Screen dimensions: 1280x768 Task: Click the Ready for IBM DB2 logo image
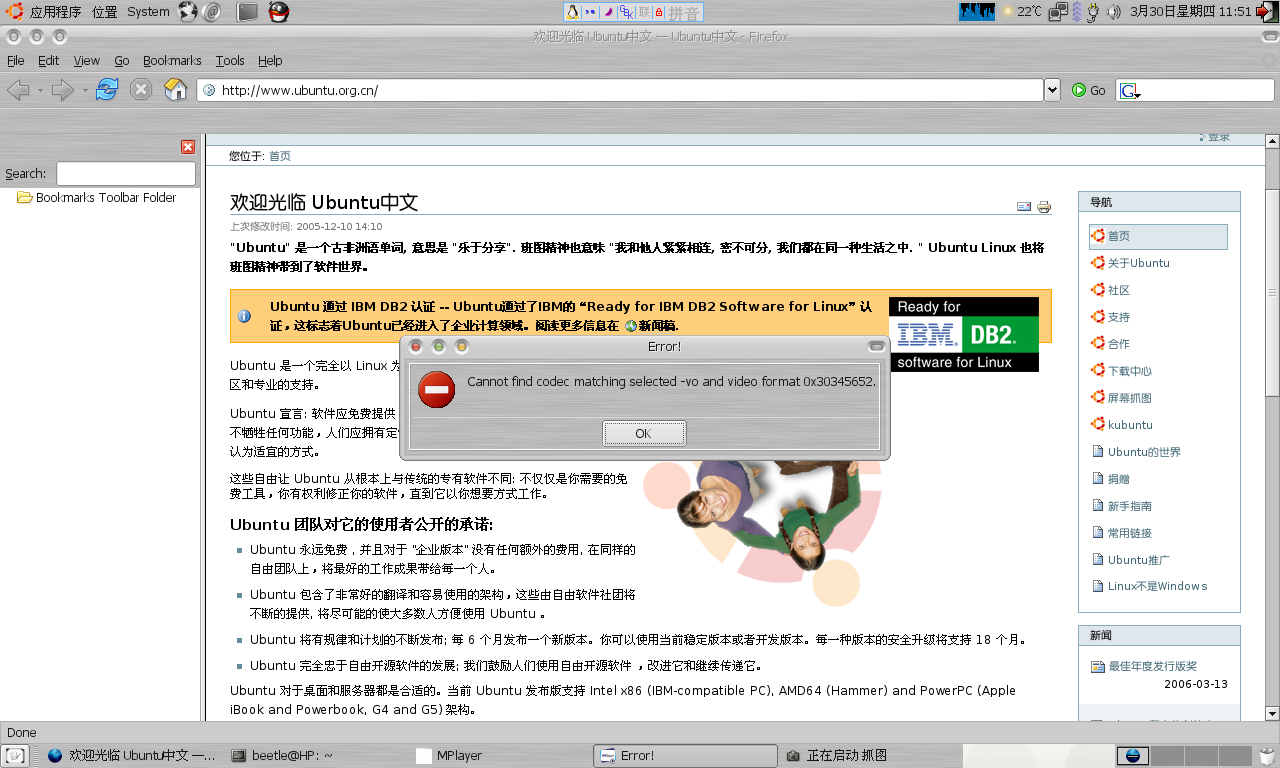pyautogui.click(x=964, y=334)
